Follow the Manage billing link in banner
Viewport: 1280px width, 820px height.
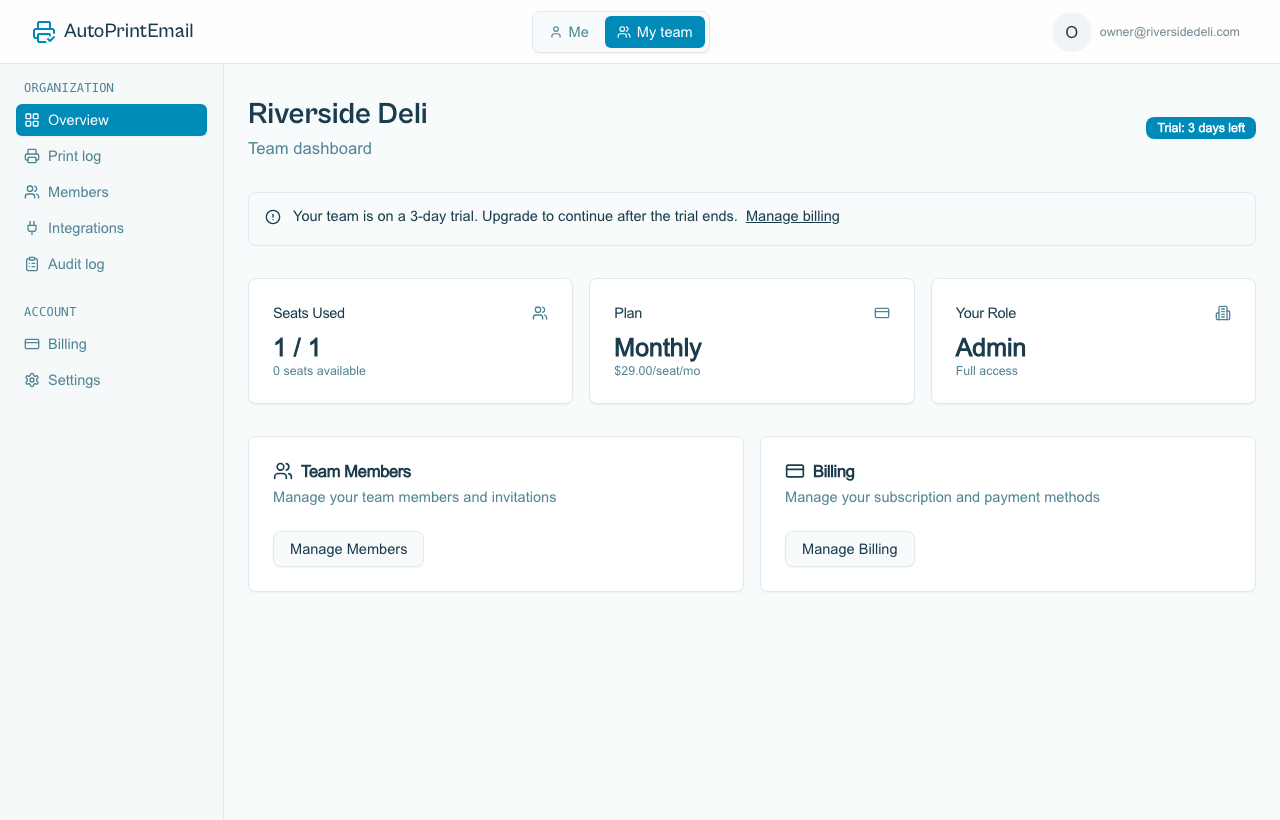[x=793, y=216]
